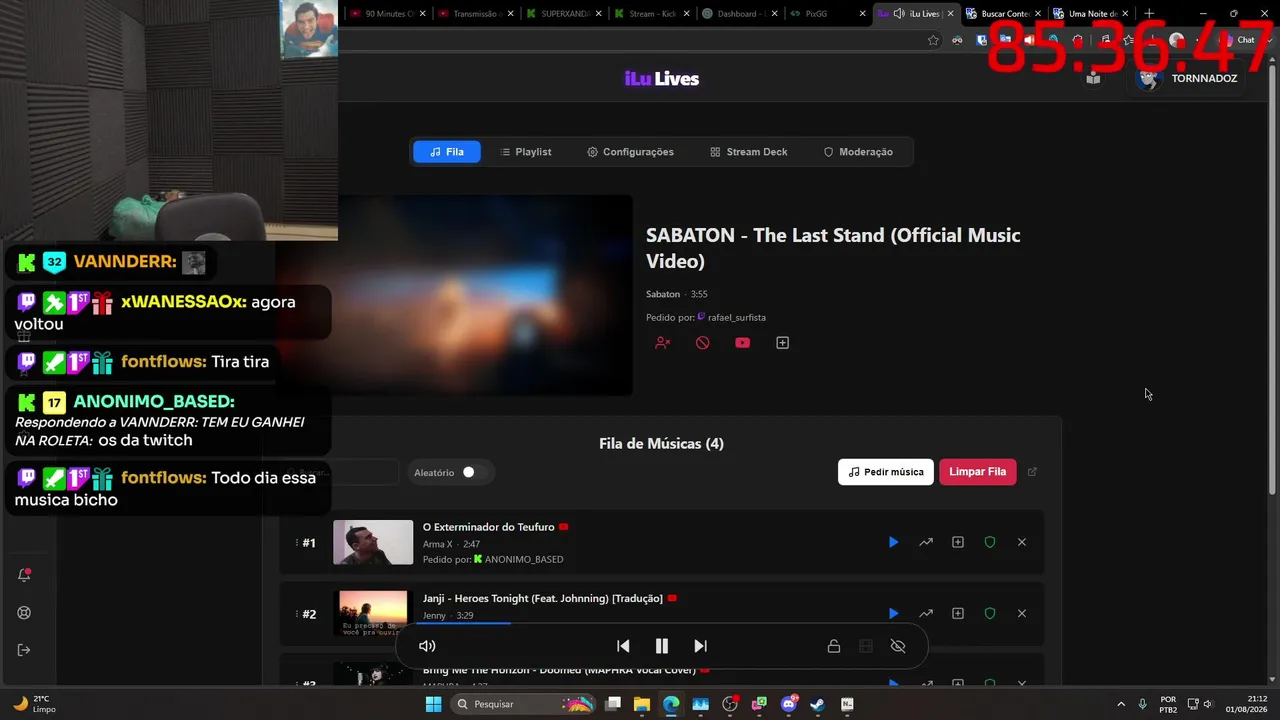
Task: Move O Exterminador do Teufuro up the queue
Action: 926,542
